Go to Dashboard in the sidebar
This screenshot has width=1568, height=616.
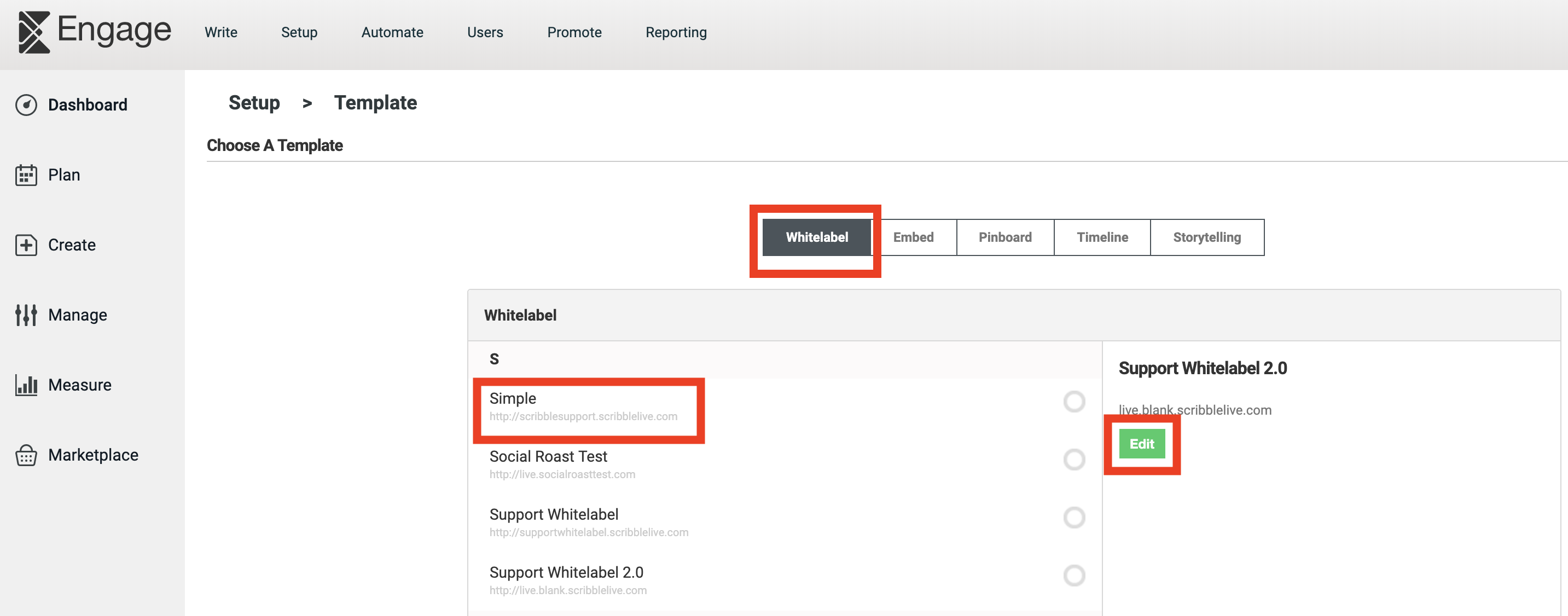(x=88, y=104)
